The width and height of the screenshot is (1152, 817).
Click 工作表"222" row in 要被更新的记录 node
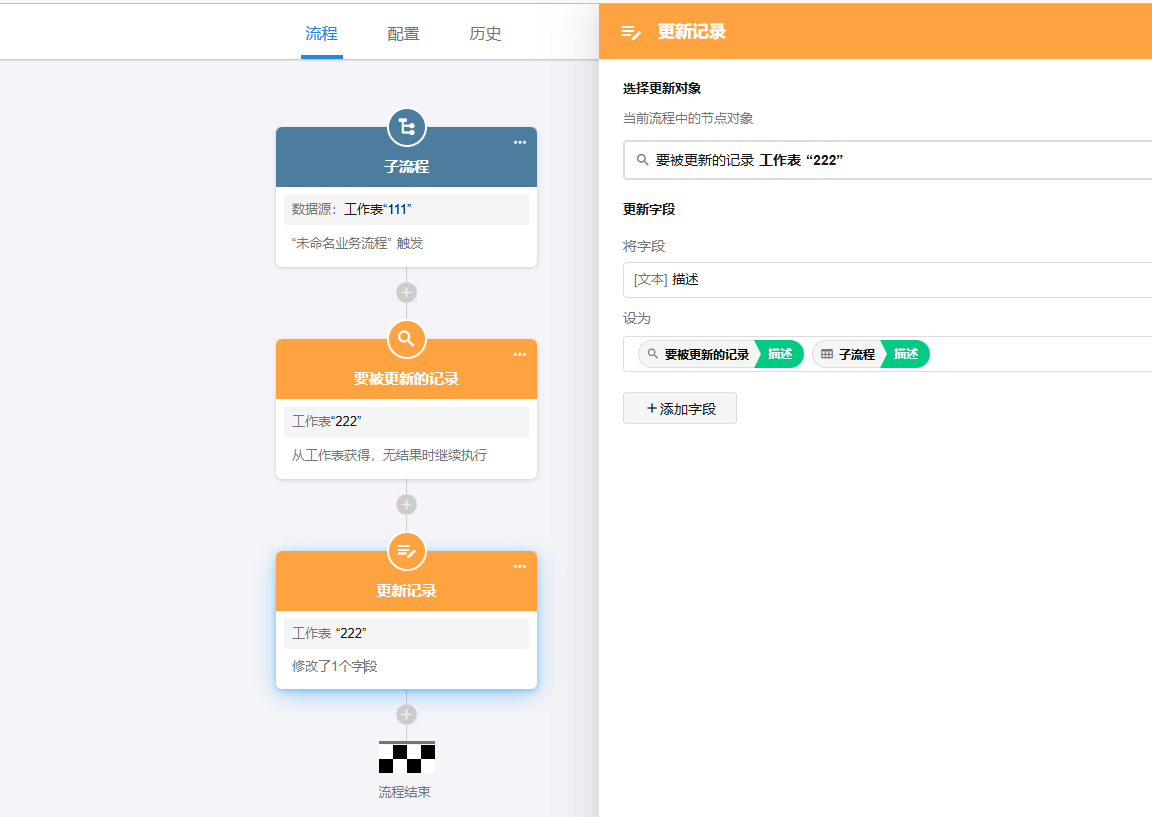coord(406,422)
